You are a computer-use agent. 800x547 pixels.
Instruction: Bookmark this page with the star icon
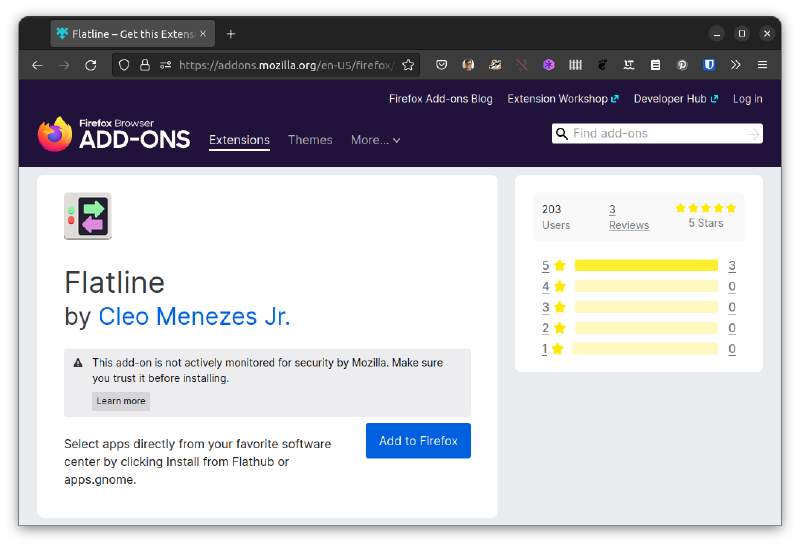coord(408,65)
